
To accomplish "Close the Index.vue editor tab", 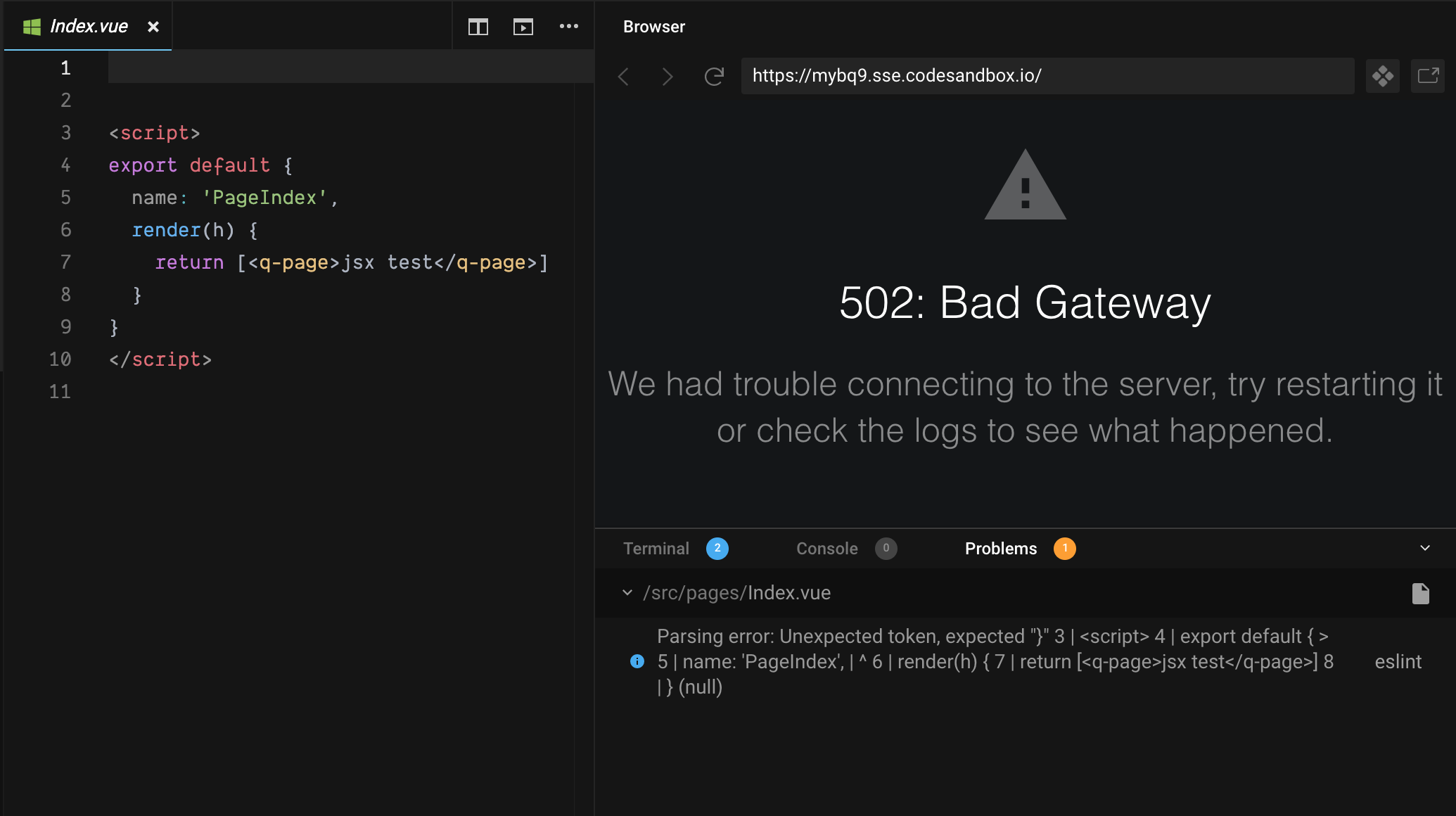I will tap(153, 27).
